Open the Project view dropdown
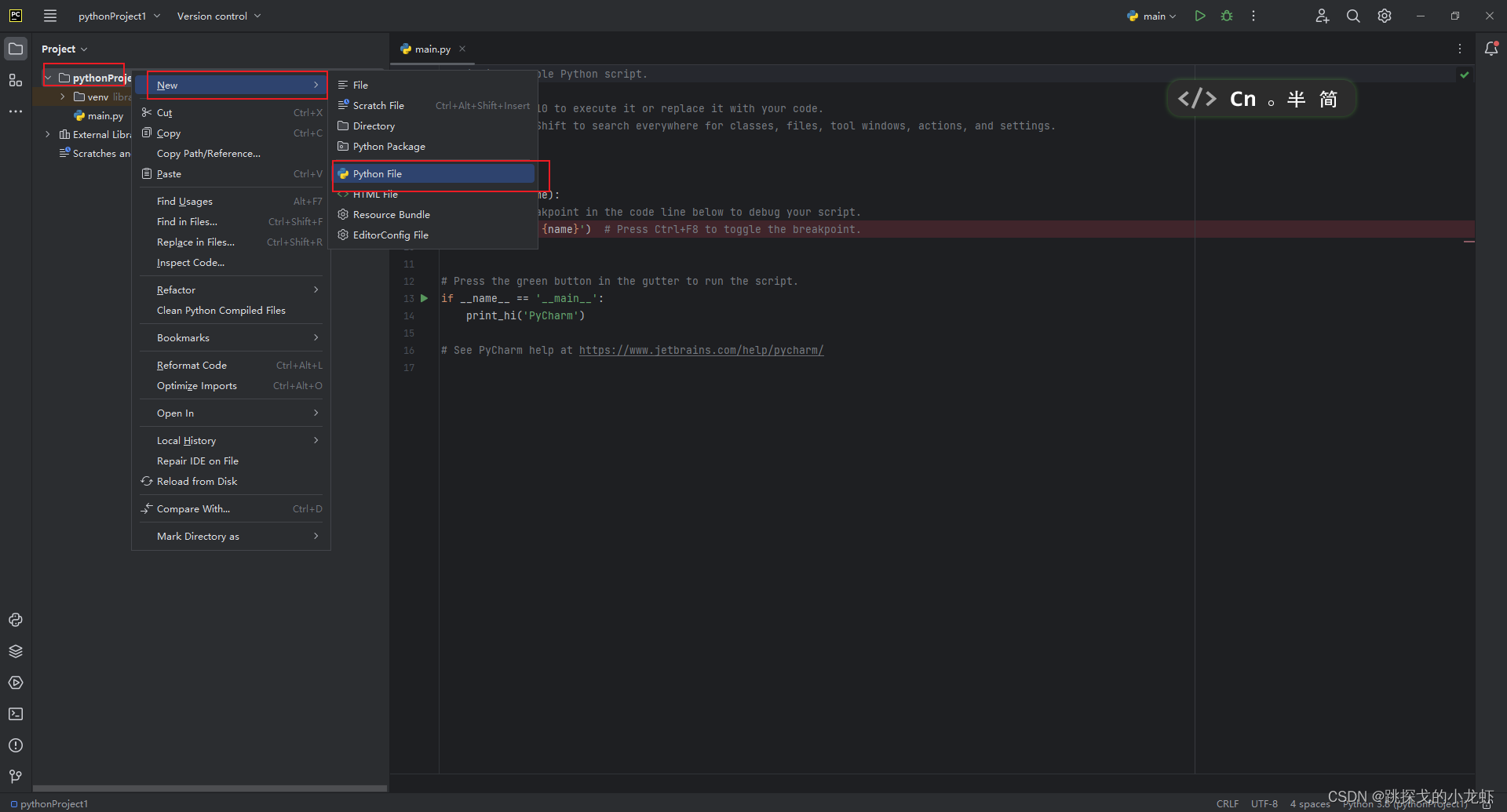 [64, 49]
